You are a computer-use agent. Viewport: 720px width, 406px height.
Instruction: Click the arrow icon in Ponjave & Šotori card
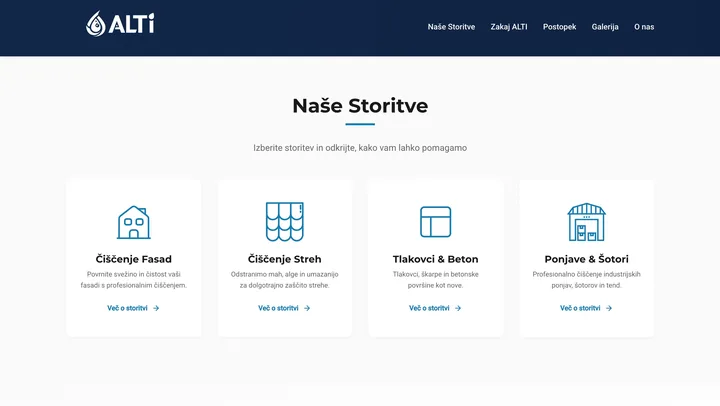[x=609, y=308]
